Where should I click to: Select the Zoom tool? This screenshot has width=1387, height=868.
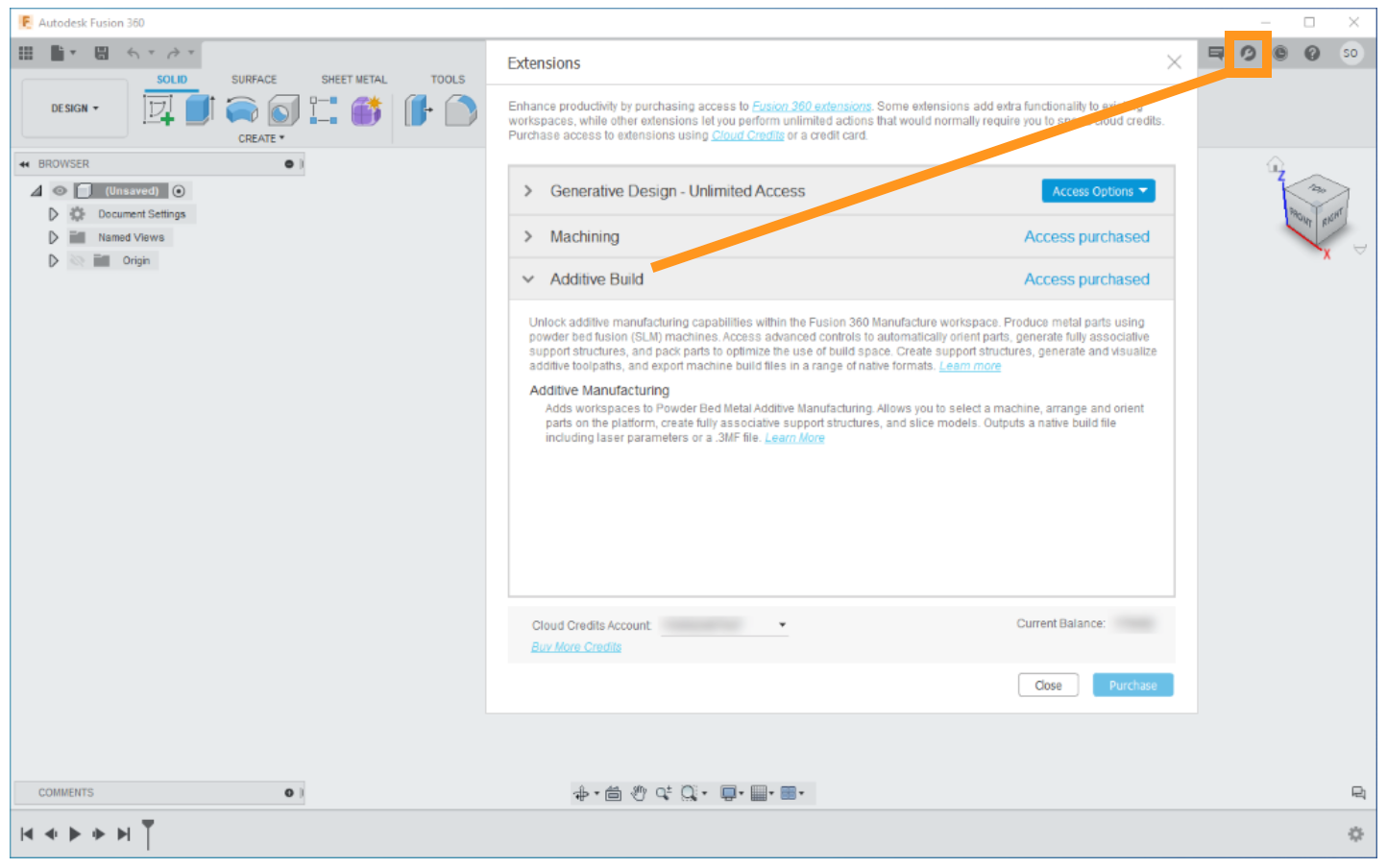pos(663,793)
